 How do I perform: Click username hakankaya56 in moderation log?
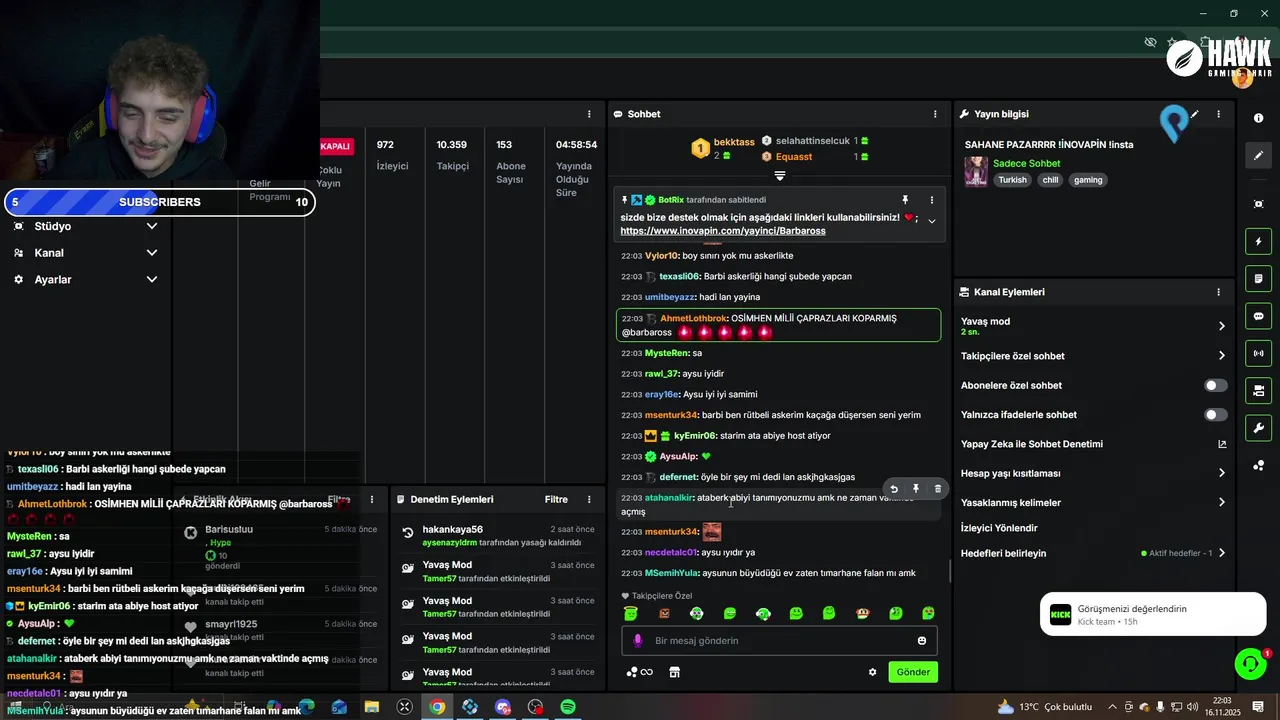point(452,530)
